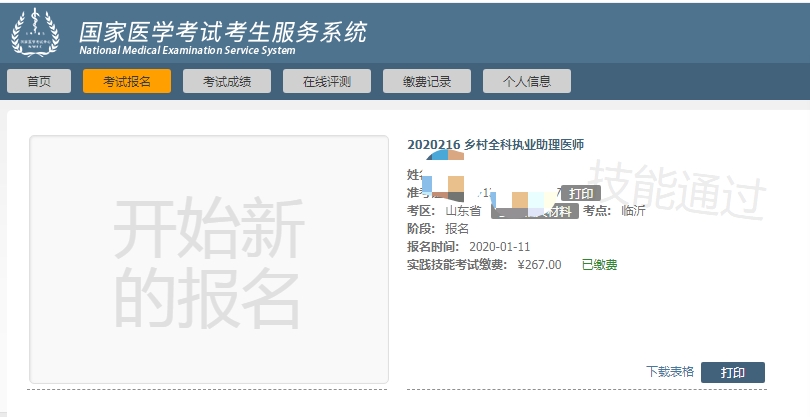The image size is (810, 417).
Task: Switch to the 在线评测 tab
Action: (327, 82)
